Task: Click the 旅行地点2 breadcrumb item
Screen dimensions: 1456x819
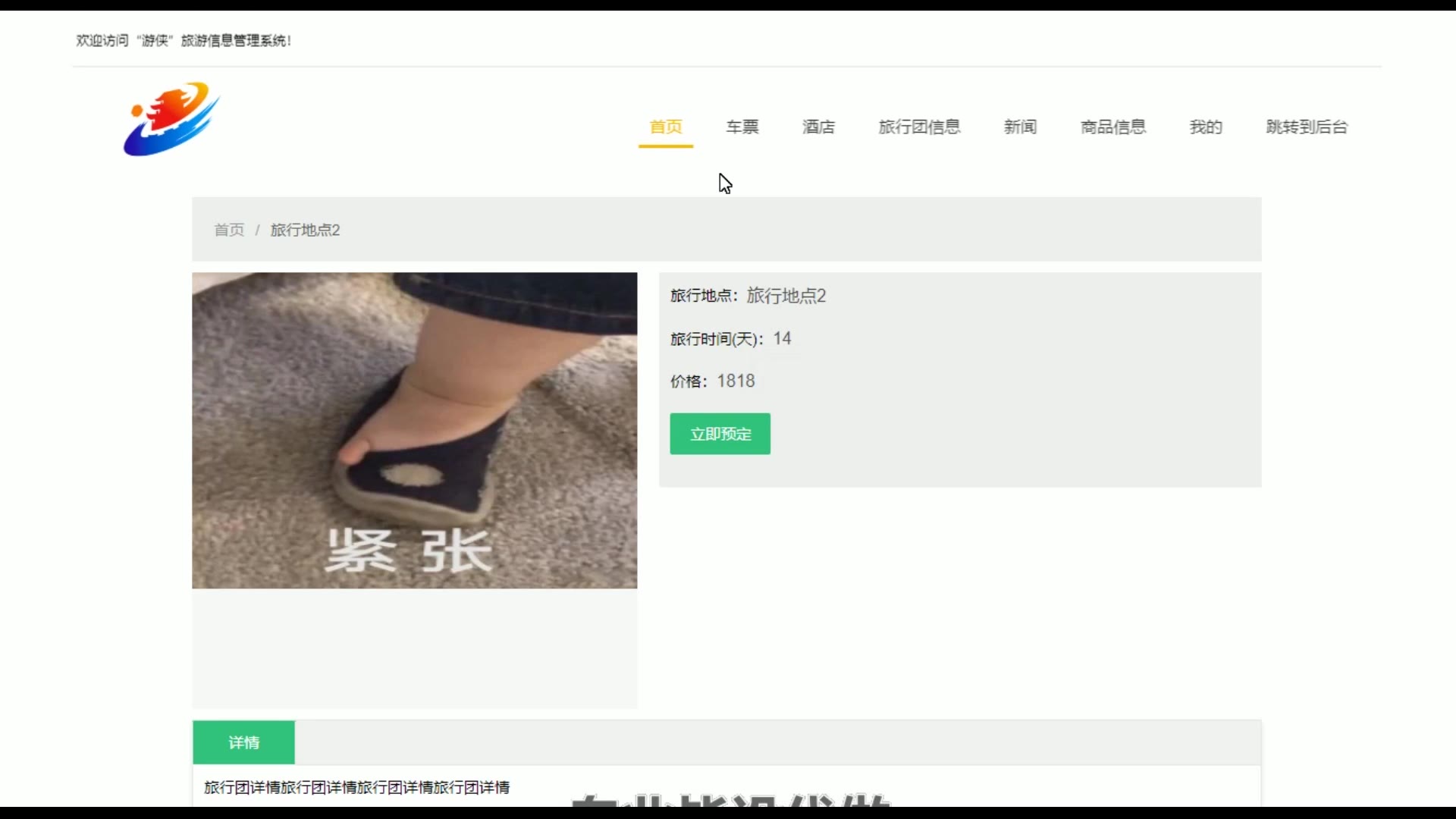Action: click(305, 230)
